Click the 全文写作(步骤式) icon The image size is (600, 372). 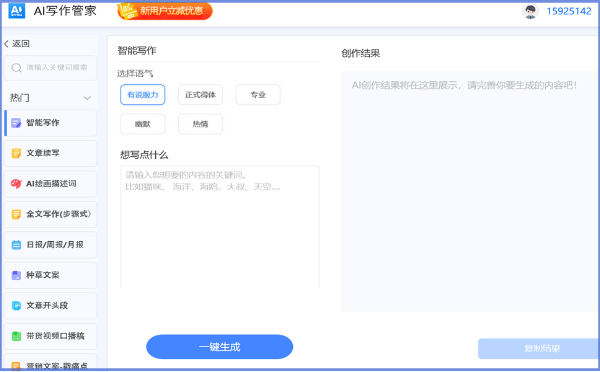pos(16,214)
